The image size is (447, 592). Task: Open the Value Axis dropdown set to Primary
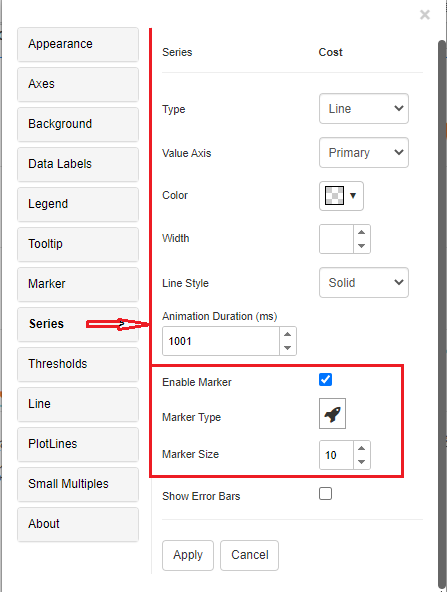(364, 153)
